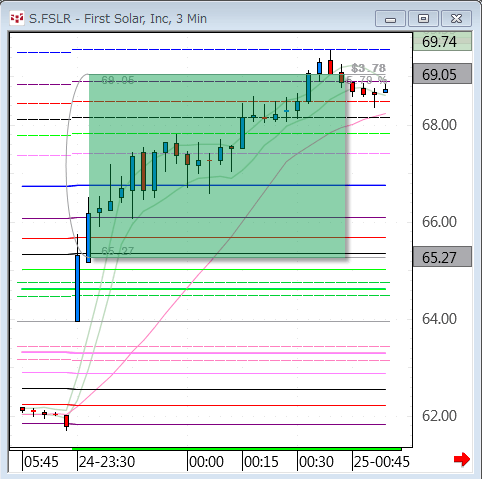
Task: Click the $3.78 measurement label
Action: 368,68
